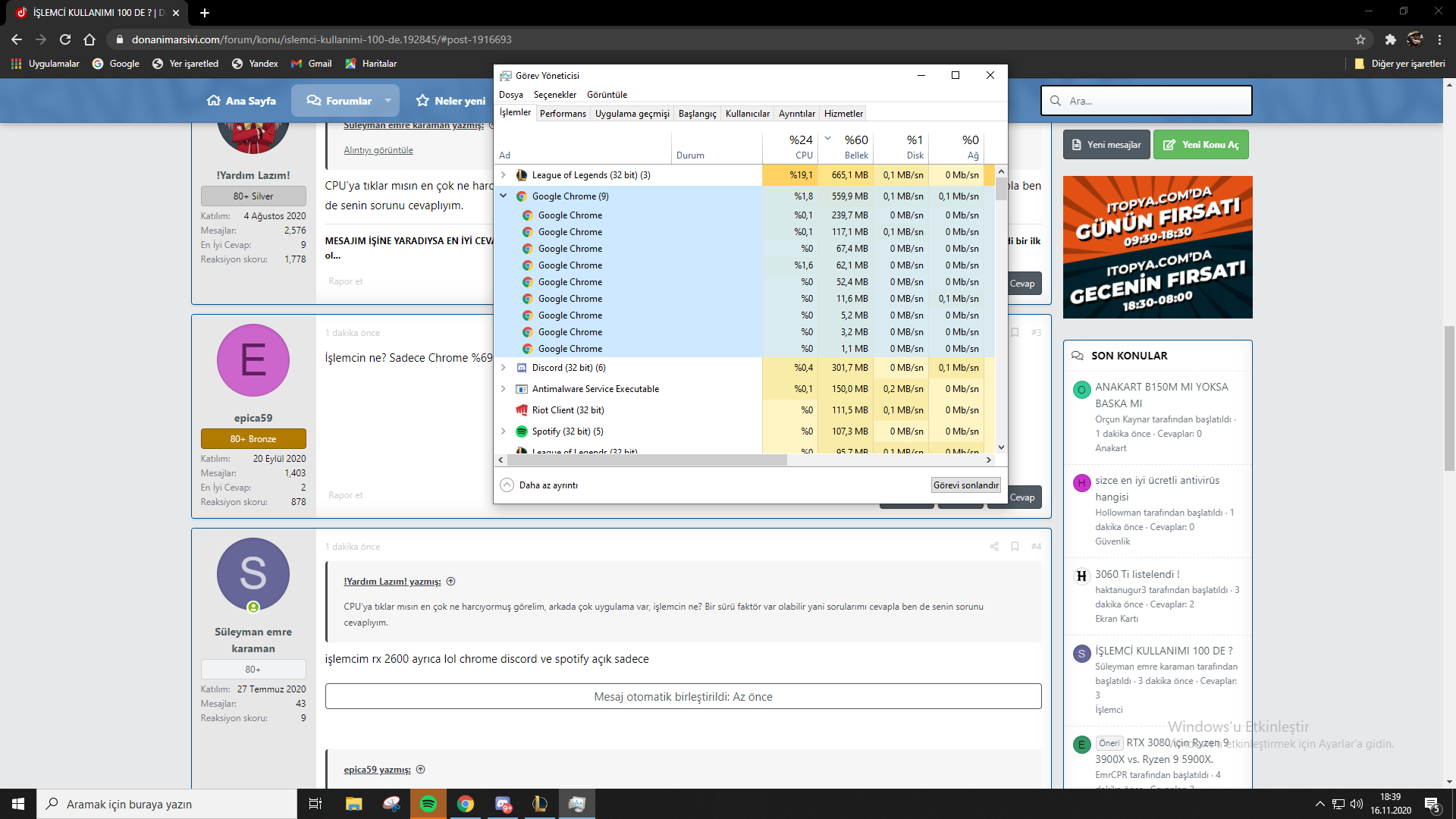
Task: Open the Task View icon in the taskbar
Action: click(315, 804)
